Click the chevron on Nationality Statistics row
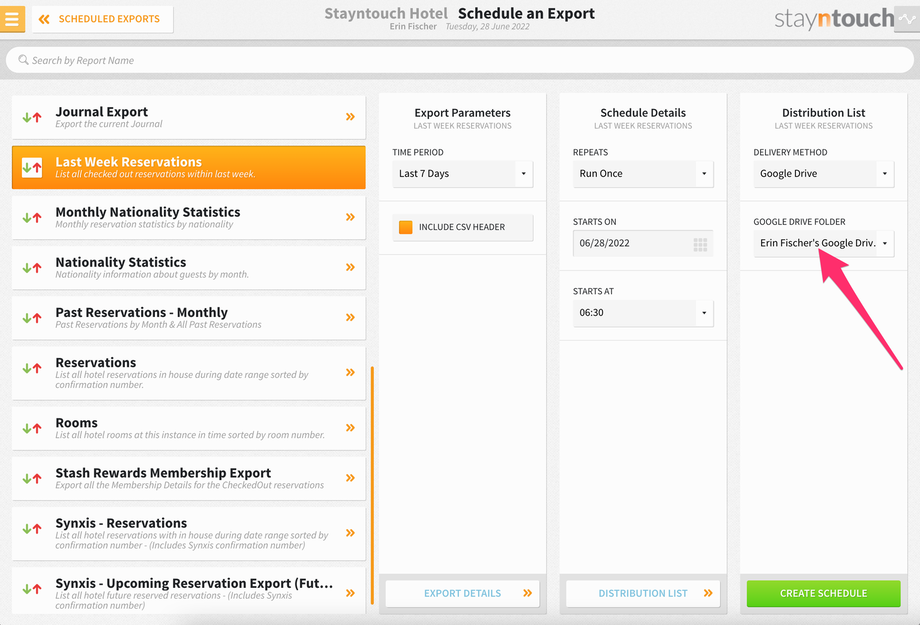920x625 pixels. (x=350, y=267)
